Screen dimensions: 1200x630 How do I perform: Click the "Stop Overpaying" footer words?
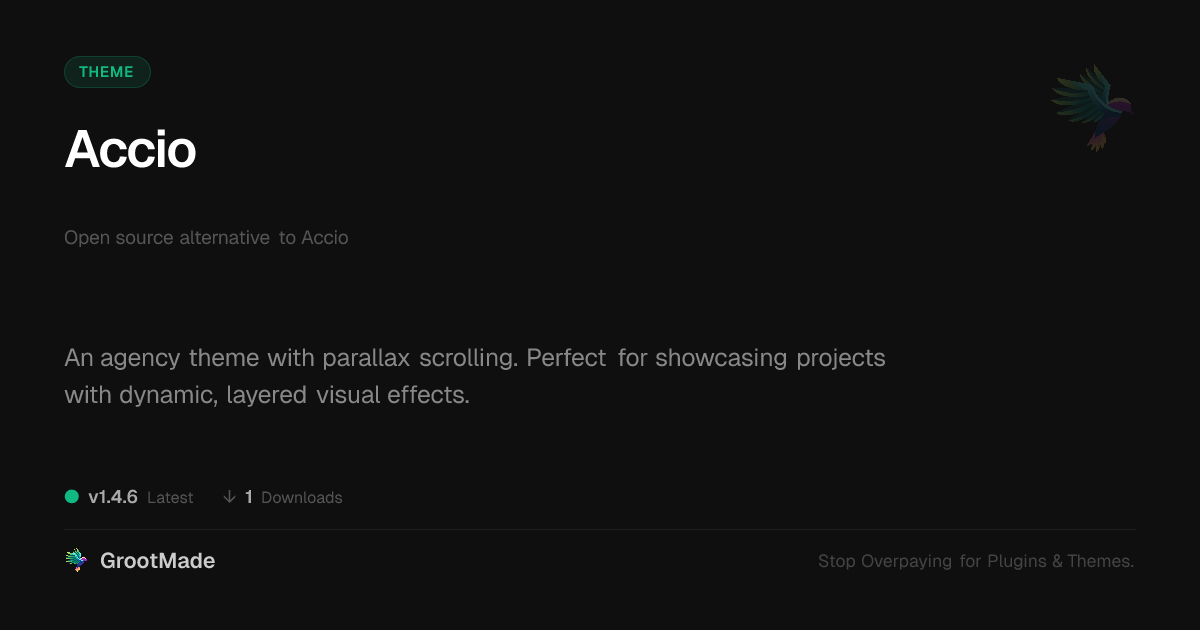(x=885, y=562)
